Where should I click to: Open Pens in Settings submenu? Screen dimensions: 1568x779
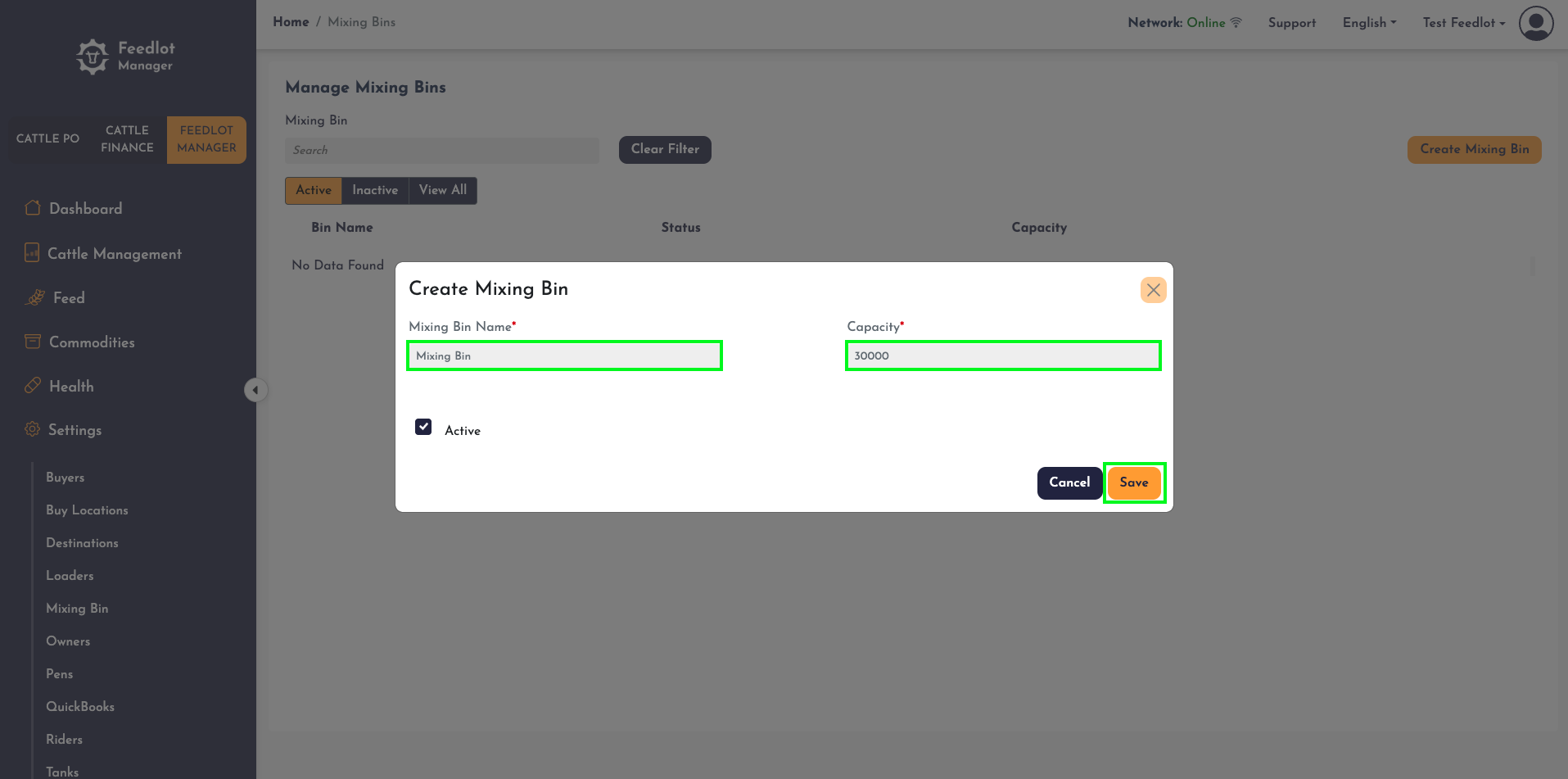[60, 673]
